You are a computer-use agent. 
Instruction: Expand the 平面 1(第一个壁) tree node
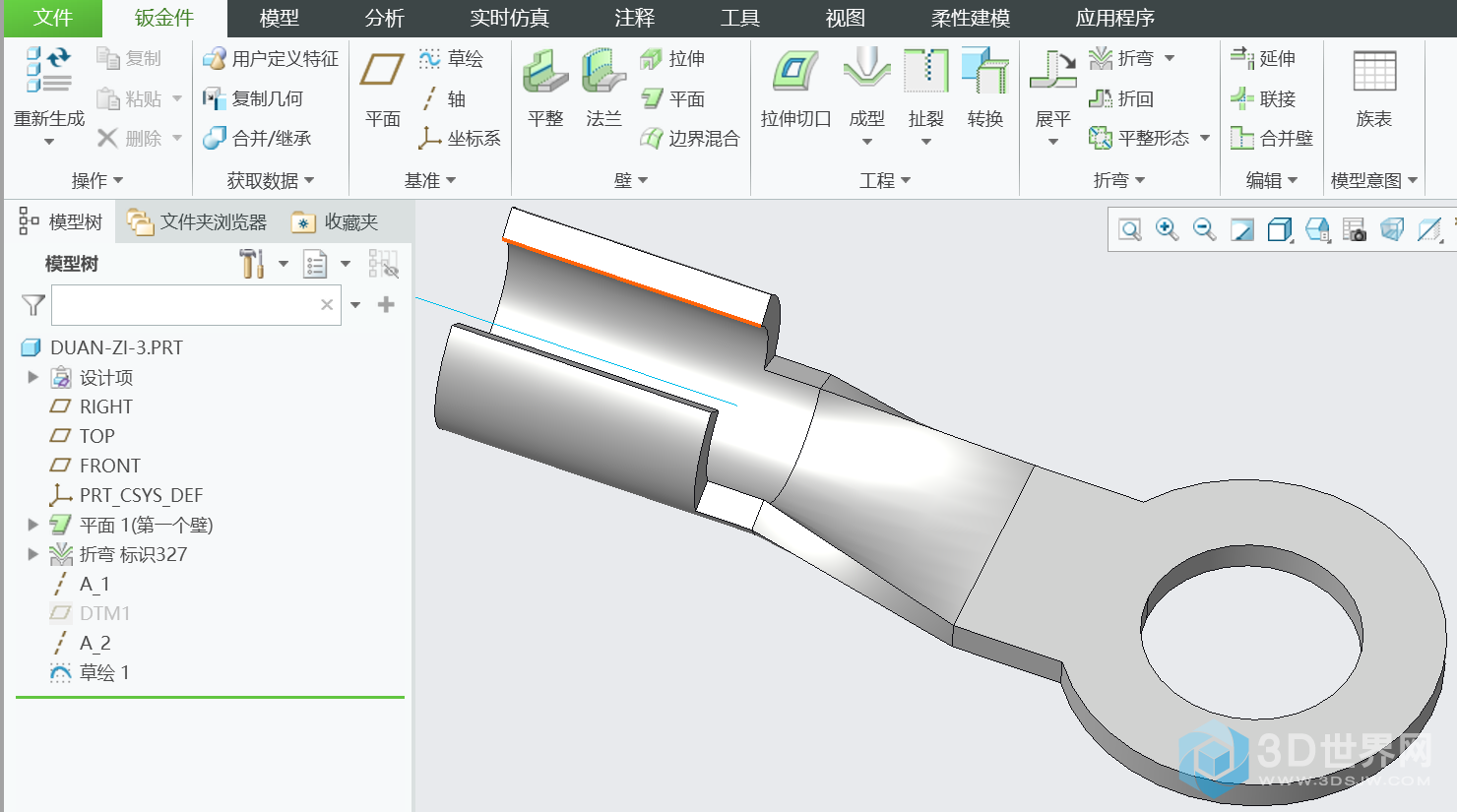(32, 525)
